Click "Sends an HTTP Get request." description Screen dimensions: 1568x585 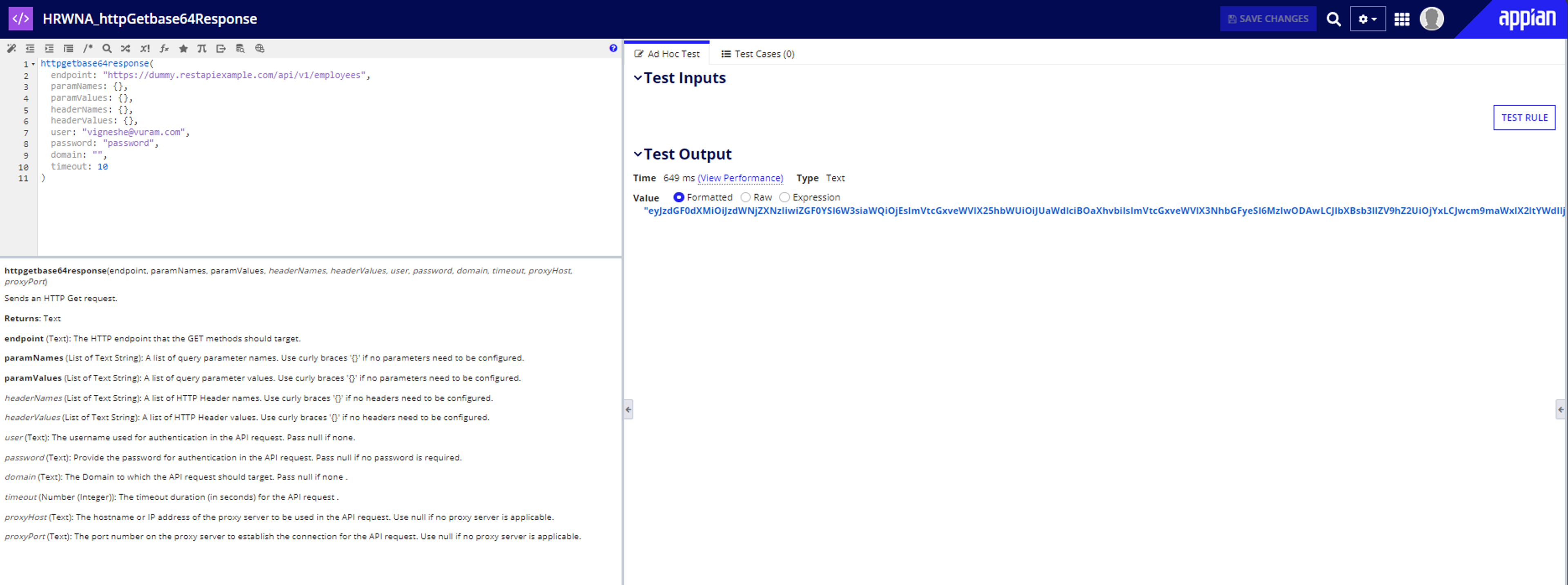(61, 298)
